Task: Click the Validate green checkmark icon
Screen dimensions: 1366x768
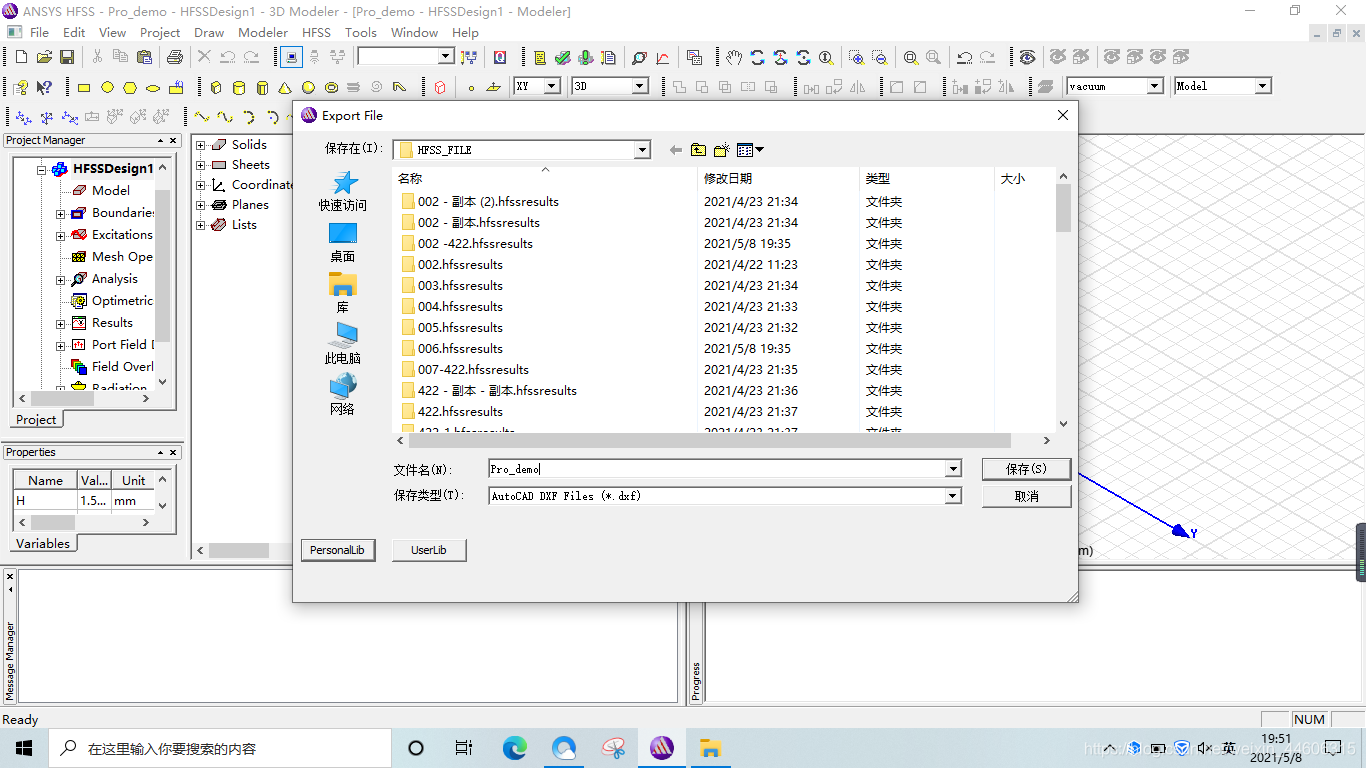Action: click(x=563, y=58)
